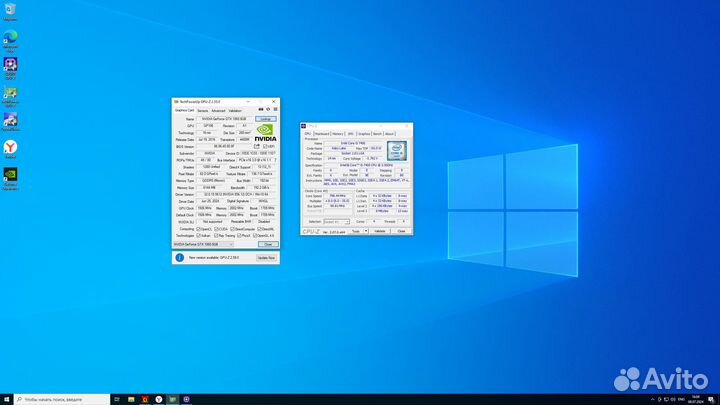
Task: Open the Yandex browser taskbar icon
Action: click(158, 399)
